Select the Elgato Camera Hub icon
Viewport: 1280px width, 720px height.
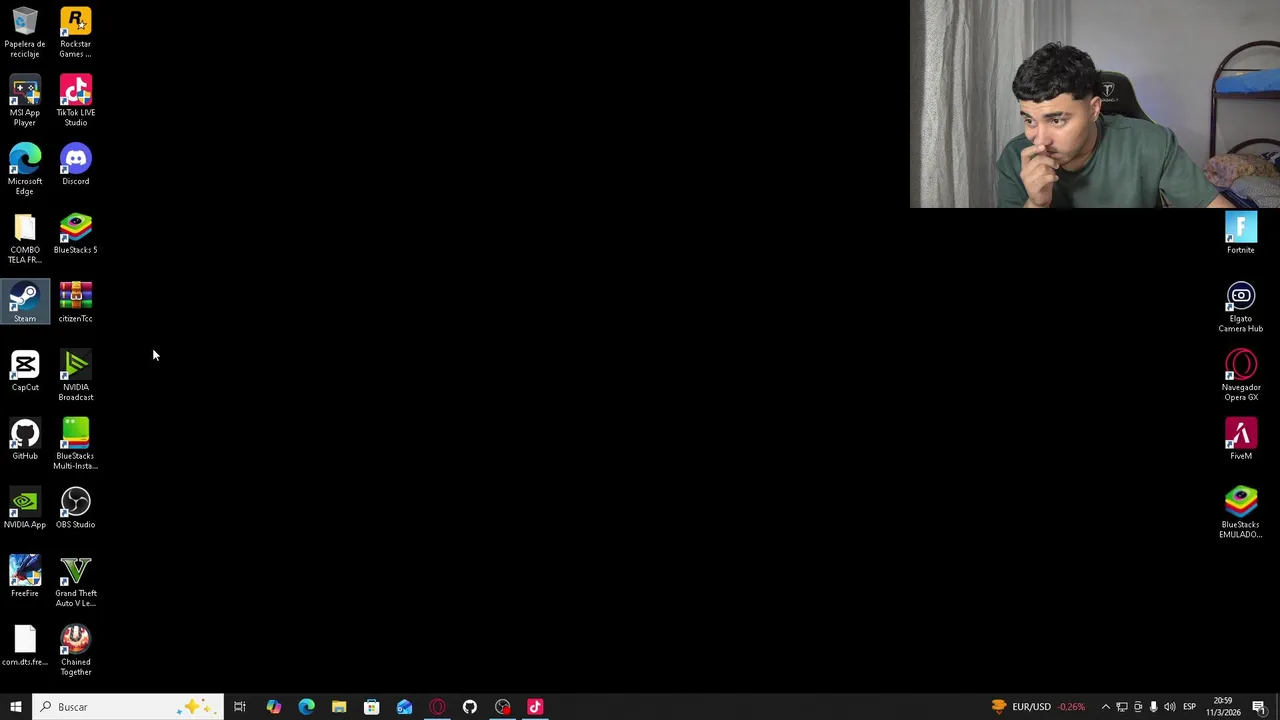point(1241,308)
